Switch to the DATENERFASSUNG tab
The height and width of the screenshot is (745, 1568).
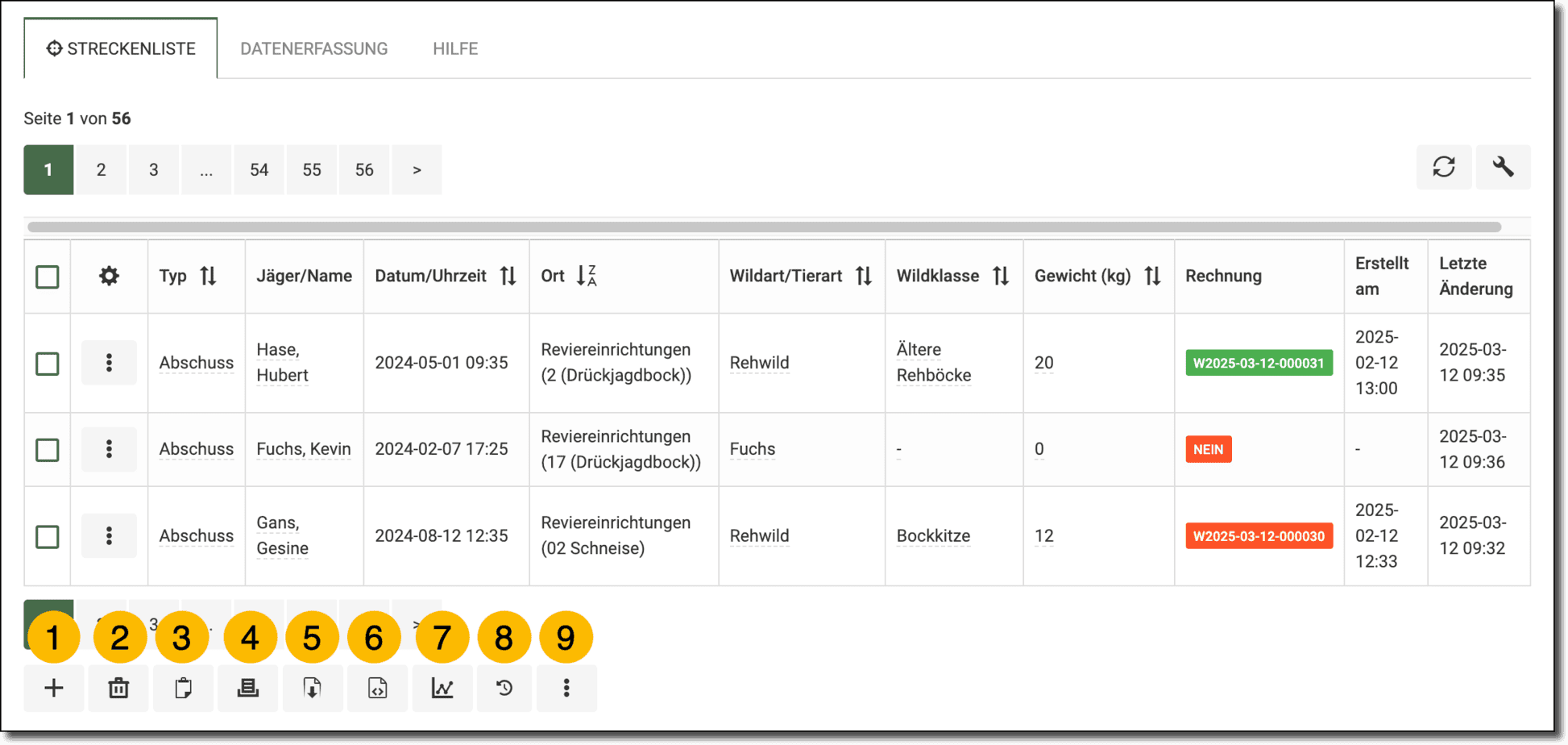pyautogui.click(x=313, y=48)
